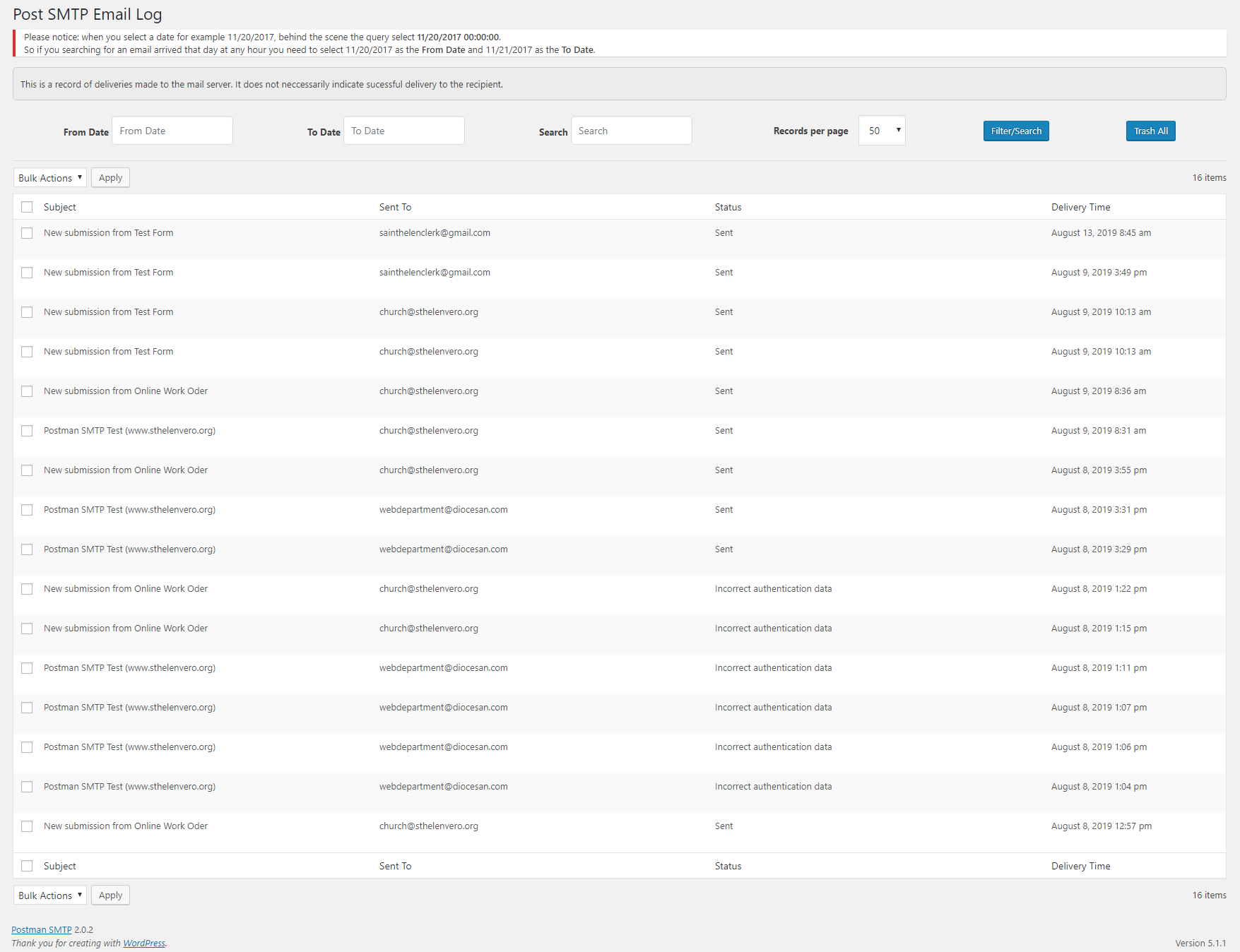Check the August 13, 2019 8:45 am email row
Screen dimensions: 1240x952
(x=27, y=233)
